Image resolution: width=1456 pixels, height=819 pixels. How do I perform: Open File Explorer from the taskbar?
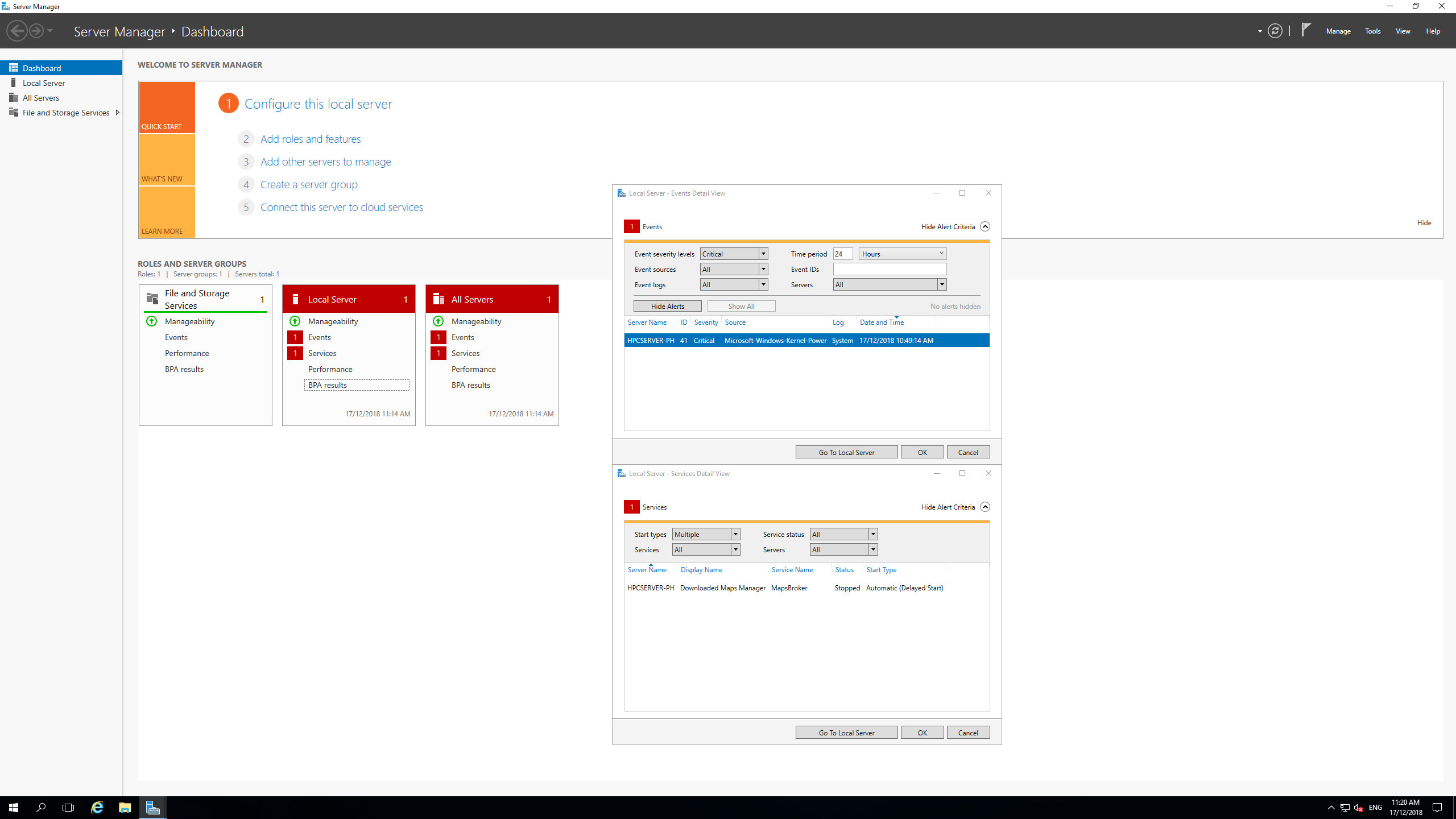(125, 808)
